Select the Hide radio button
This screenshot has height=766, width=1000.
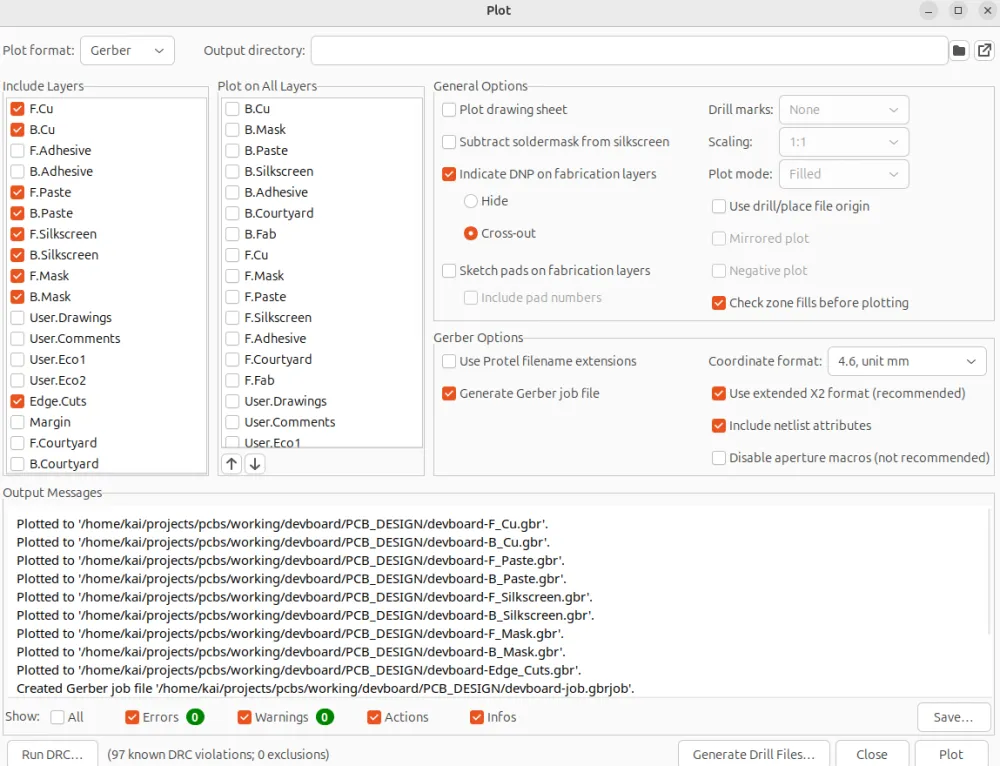(x=471, y=201)
